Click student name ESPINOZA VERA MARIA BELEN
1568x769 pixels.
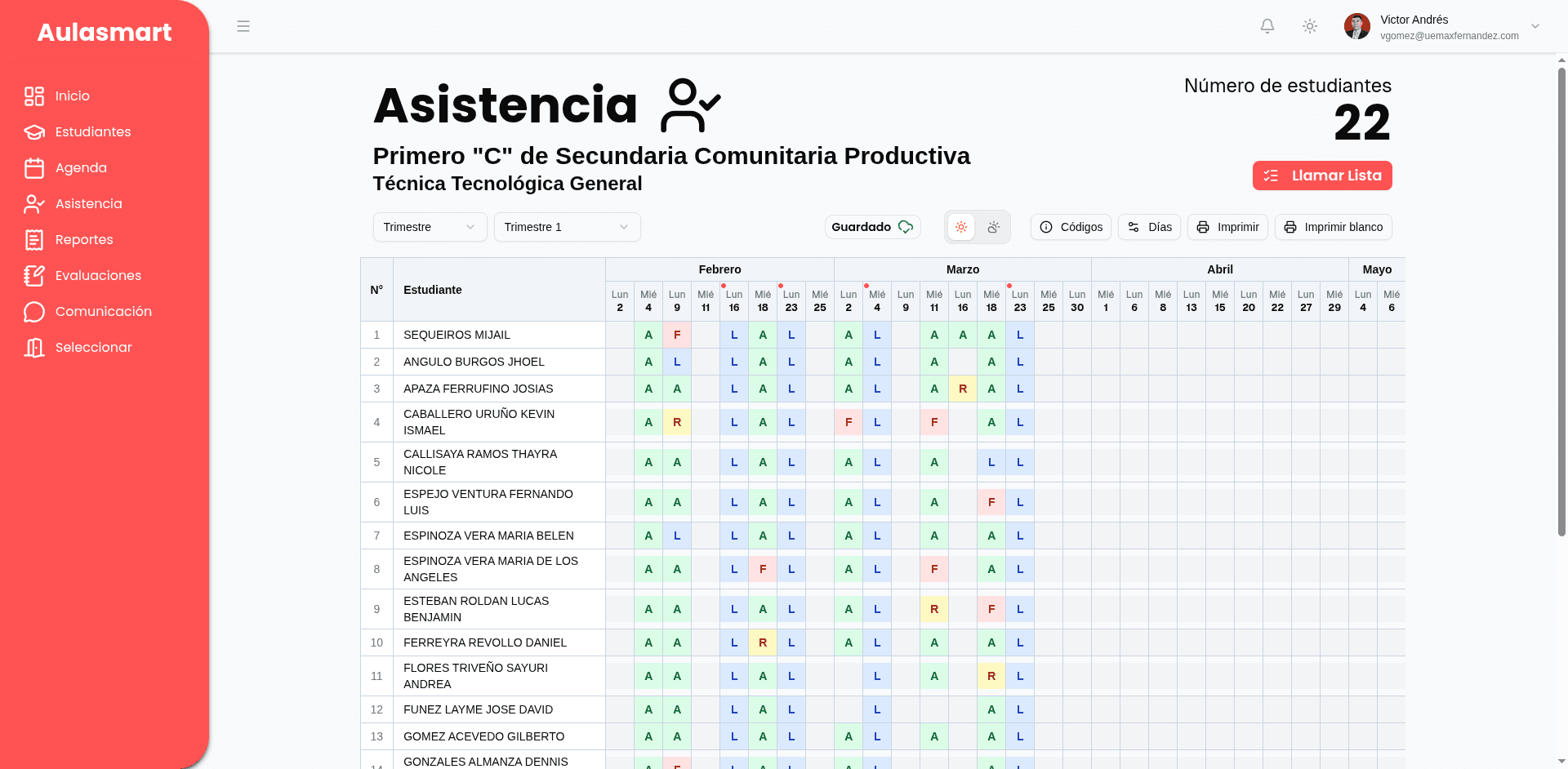[488, 536]
